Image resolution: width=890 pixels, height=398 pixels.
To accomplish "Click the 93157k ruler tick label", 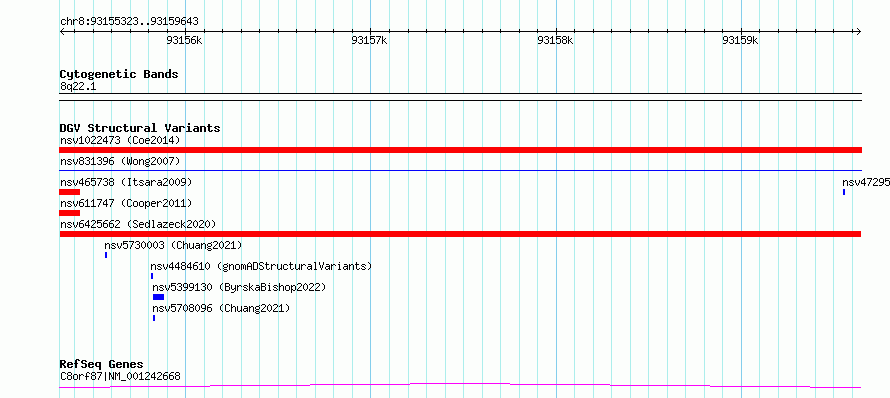I will 370,40.
